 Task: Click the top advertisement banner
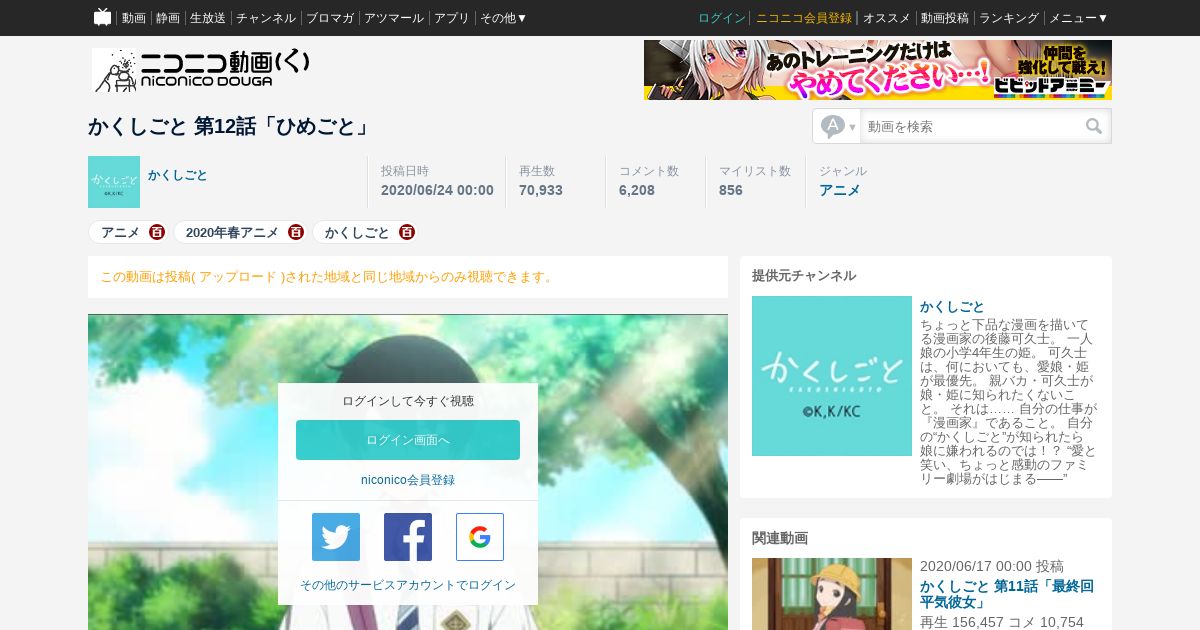[x=878, y=70]
